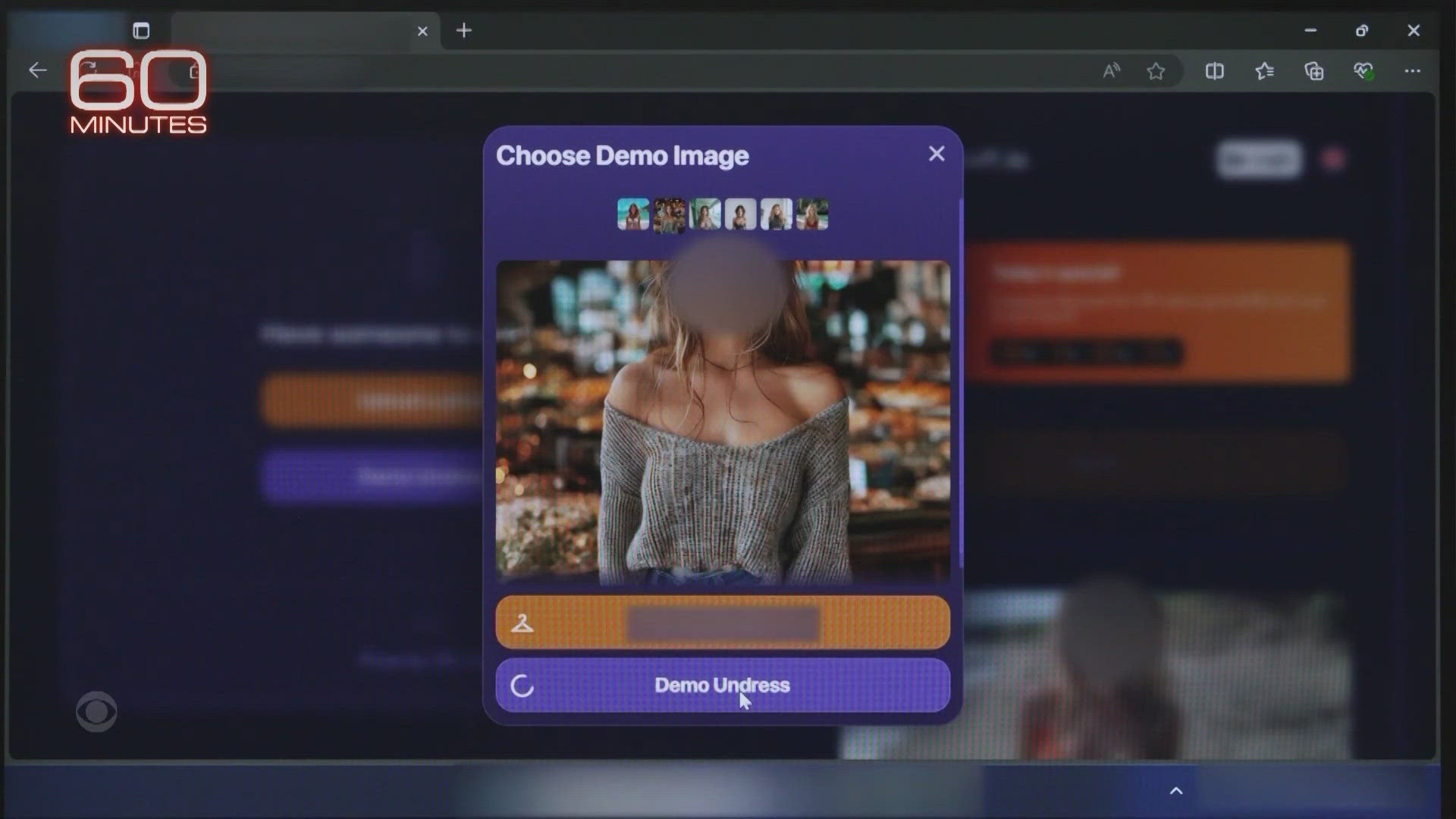
Task: Open the Settings and more menu
Action: click(x=1412, y=71)
